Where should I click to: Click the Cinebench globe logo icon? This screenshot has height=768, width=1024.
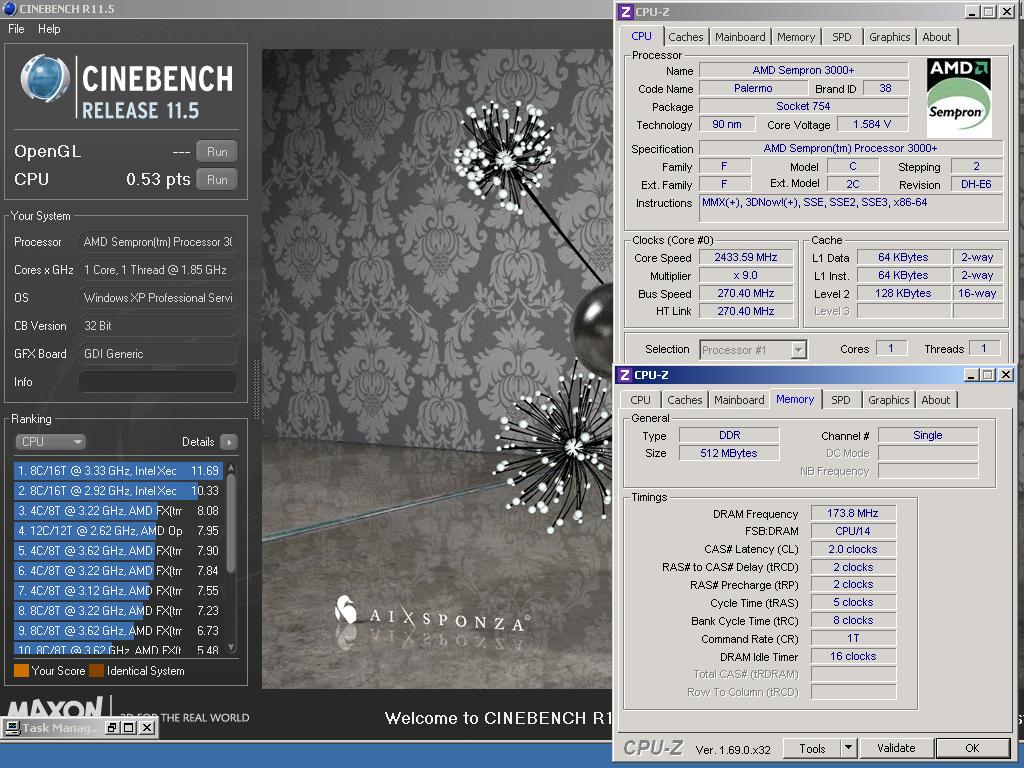44,79
